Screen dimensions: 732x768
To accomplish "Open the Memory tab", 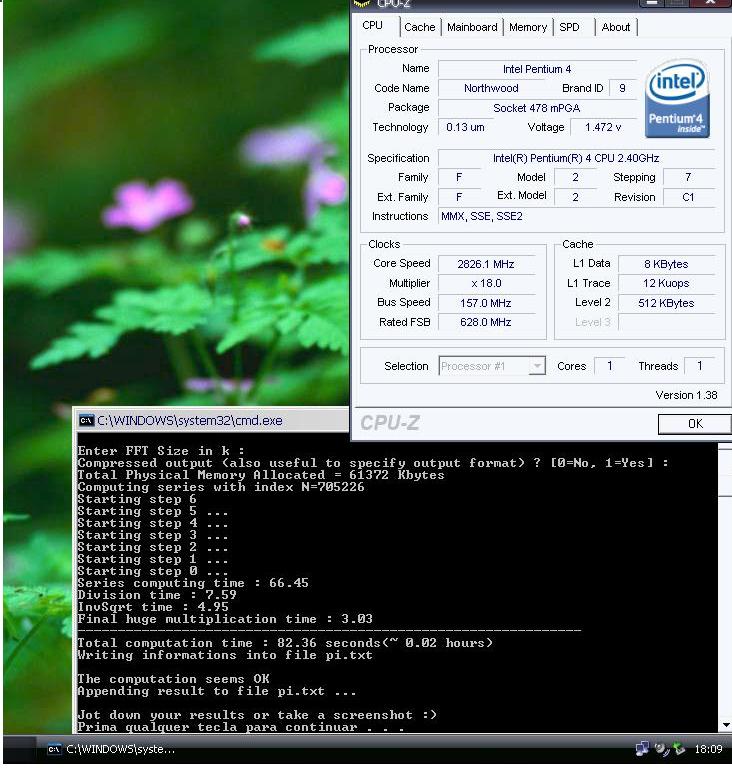I will point(528,27).
